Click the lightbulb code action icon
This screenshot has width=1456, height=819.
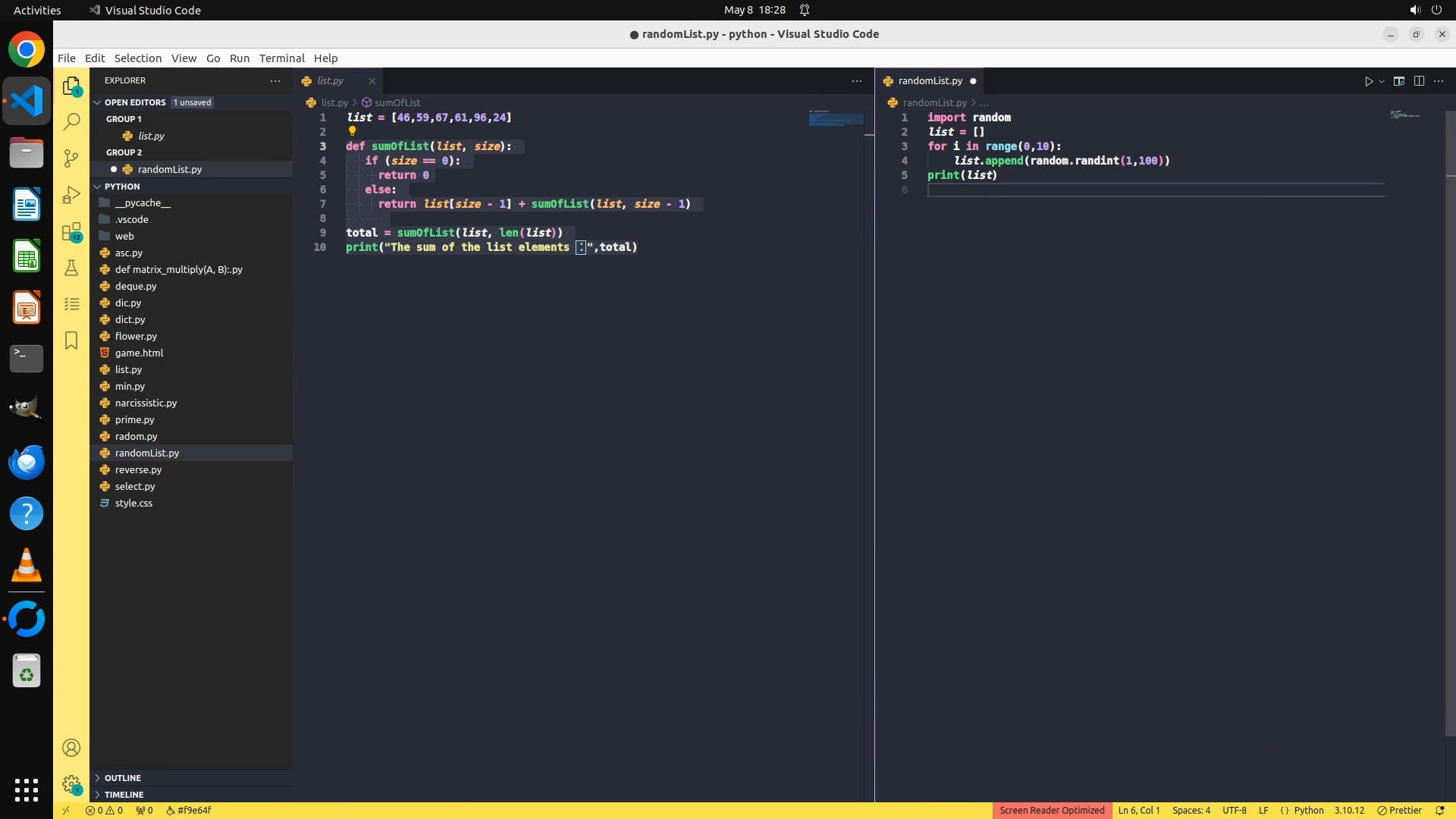coord(352,131)
